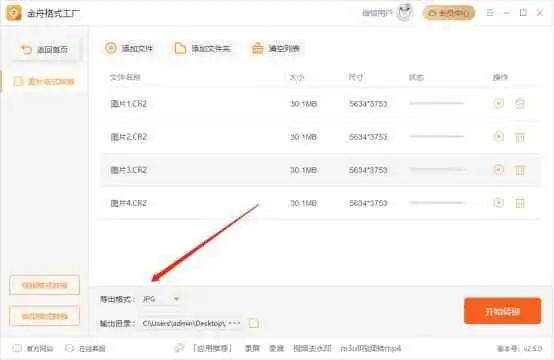Screen dimensions: 554x360
Task: Select the 图片3.CR2 file row
Action: 321,170
